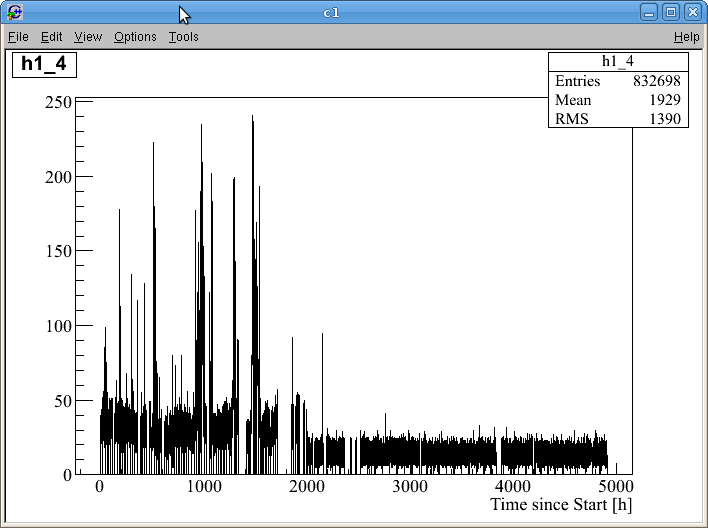Click the 200 label on y-axis
The image size is (708, 528).
pos(58,177)
